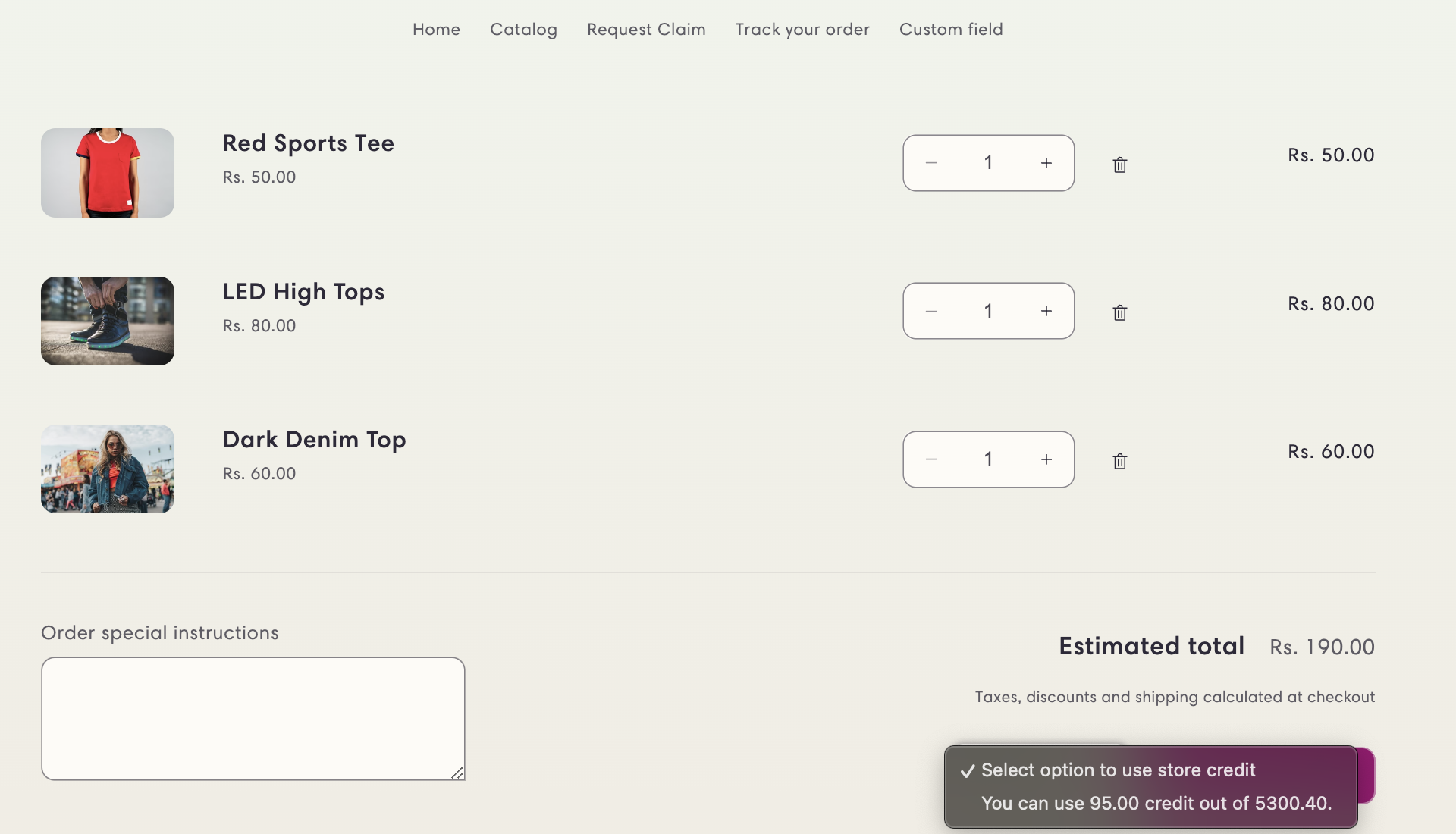Open the Custom field page
This screenshot has height=834, width=1456.
click(x=951, y=29)
